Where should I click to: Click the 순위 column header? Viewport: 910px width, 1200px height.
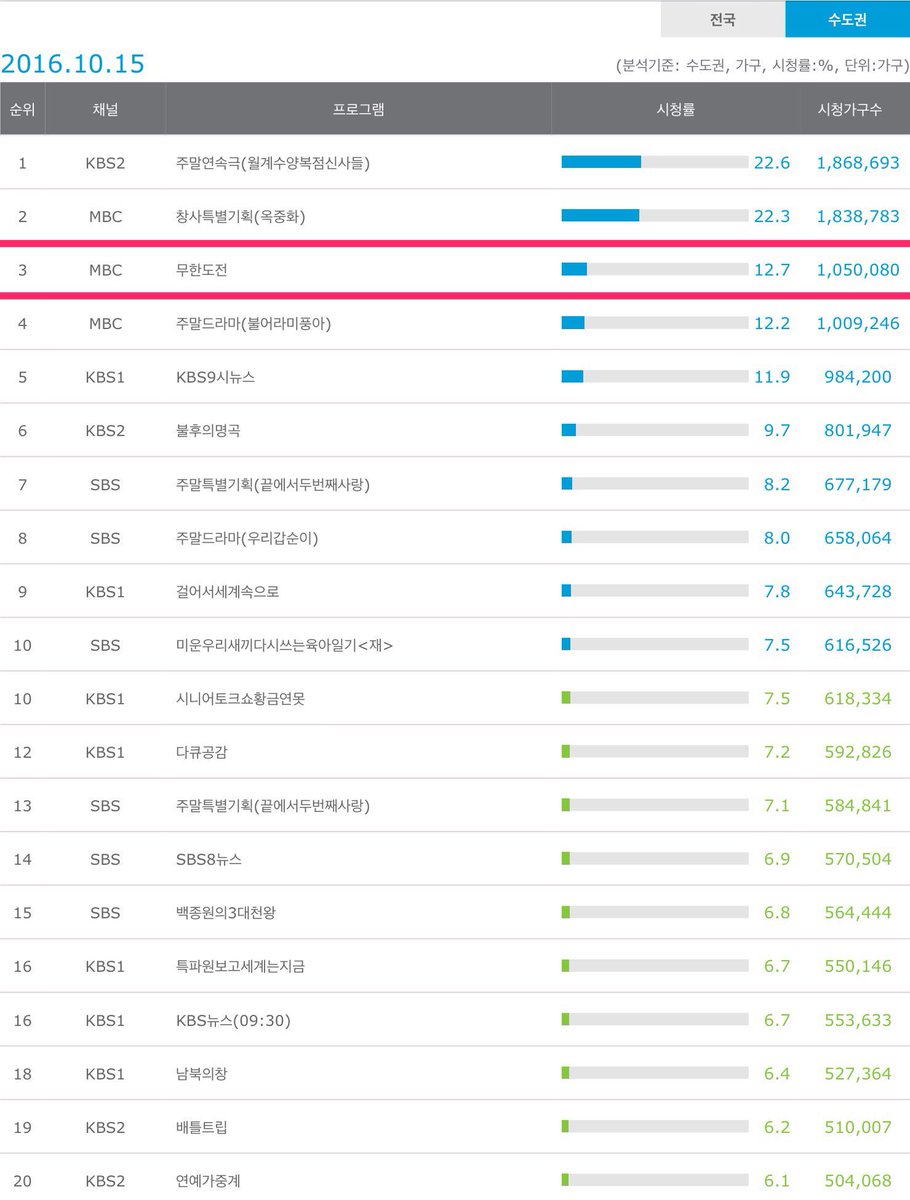click(x=22, y=109)
